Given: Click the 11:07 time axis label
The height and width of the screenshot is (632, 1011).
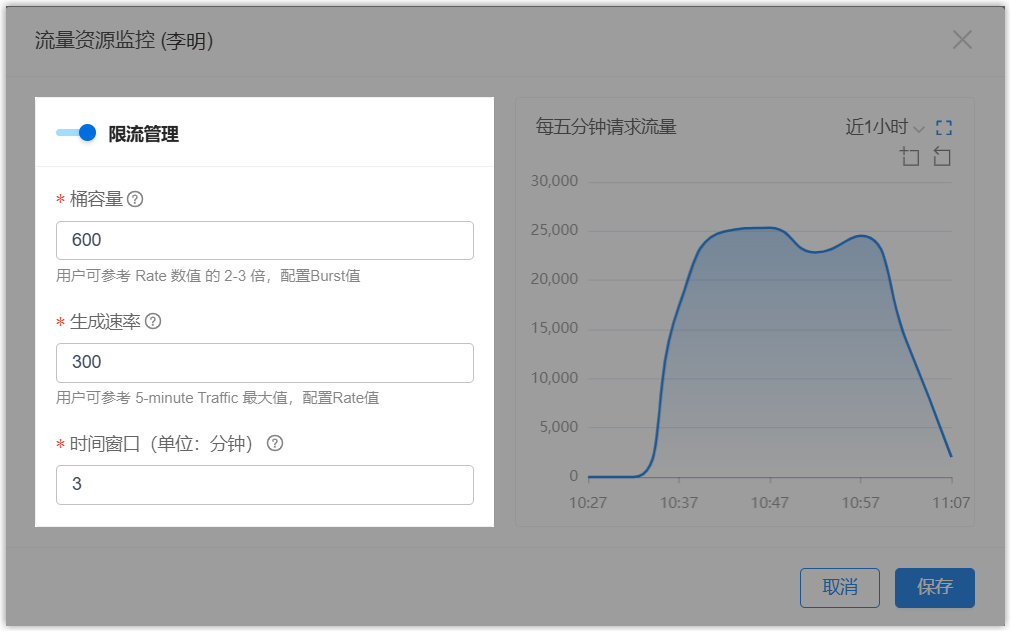Looking at the screenshot, I should pyautogui.click(x=950, y=502).
